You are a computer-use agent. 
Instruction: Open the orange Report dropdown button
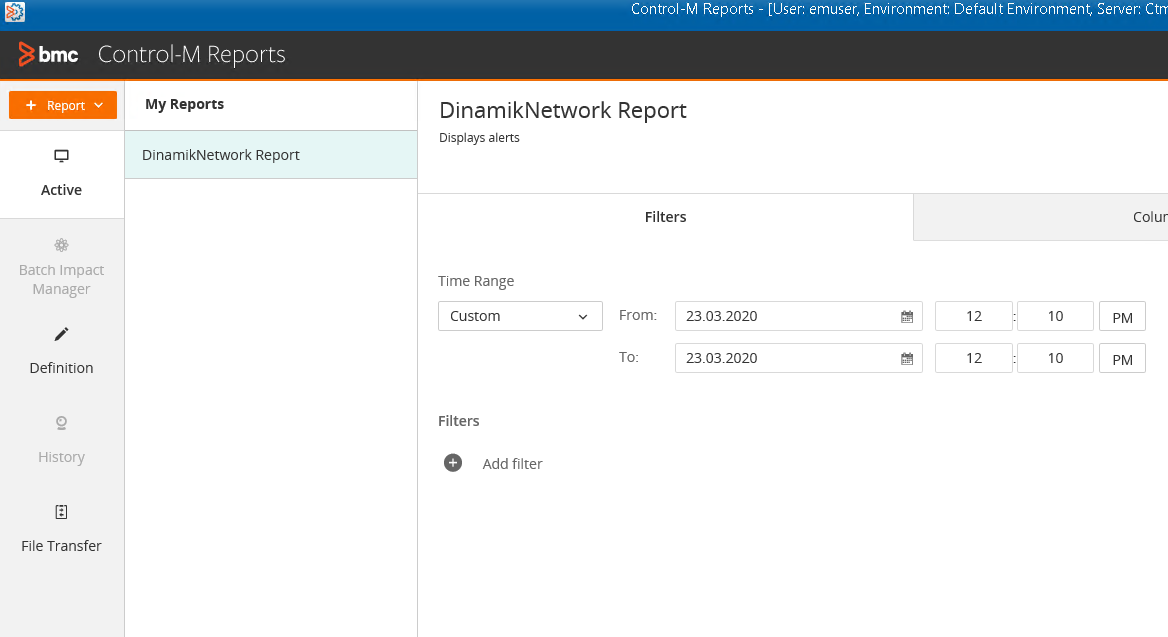(x=63, y=105)
